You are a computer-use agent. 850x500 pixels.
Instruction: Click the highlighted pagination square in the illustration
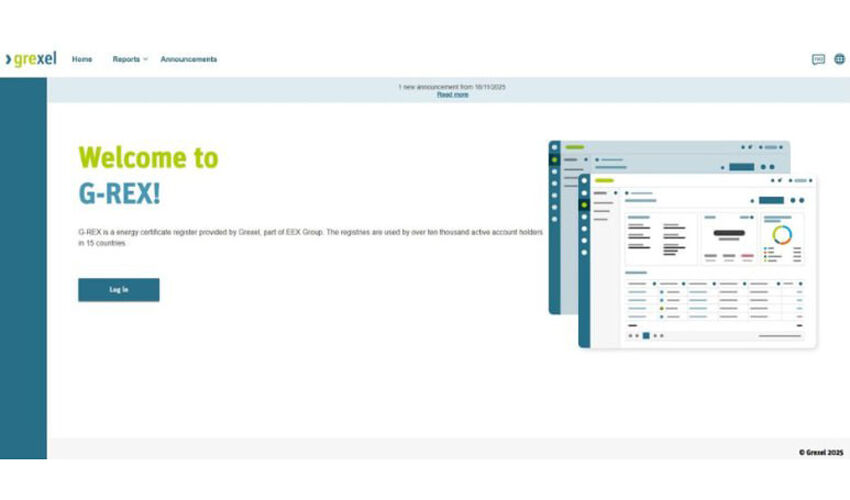(x=646, y=336)
